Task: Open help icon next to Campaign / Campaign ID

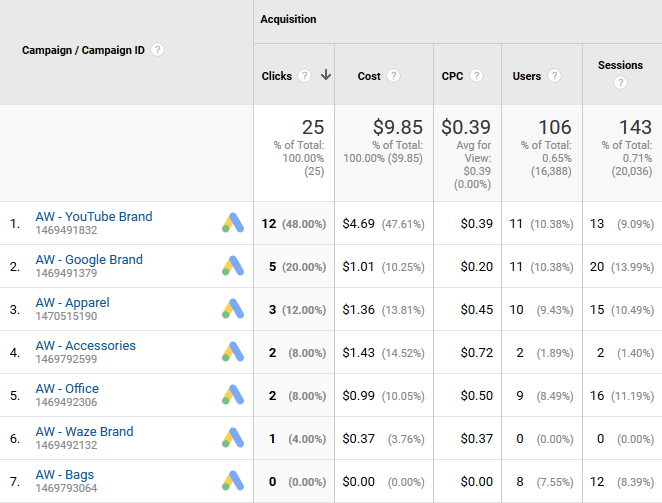Action: point(157,50)
